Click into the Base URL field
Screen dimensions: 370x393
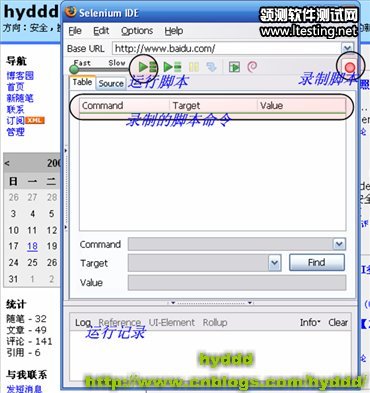227,48
